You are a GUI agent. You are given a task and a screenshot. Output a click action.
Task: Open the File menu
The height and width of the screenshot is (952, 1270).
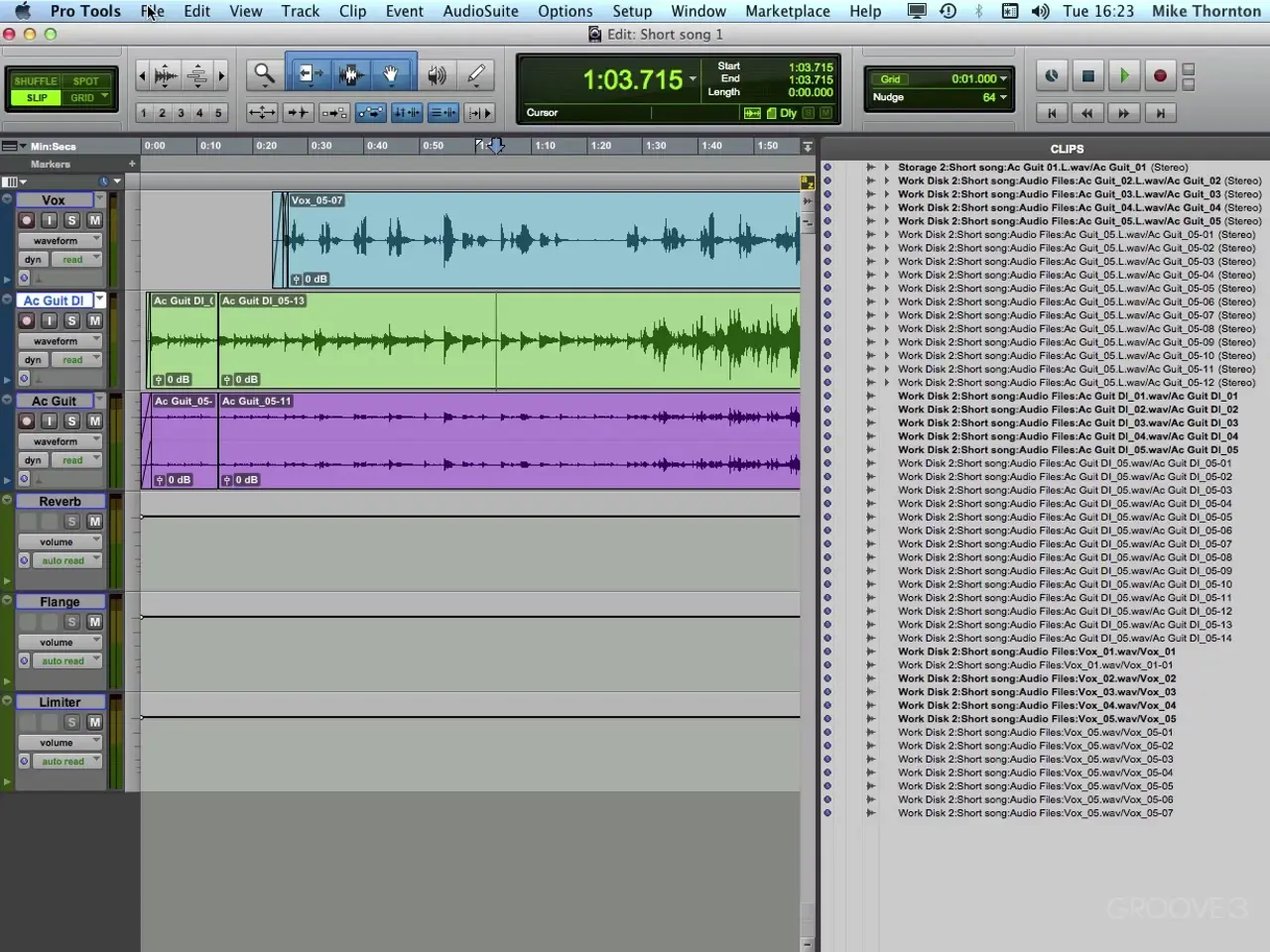152,11
